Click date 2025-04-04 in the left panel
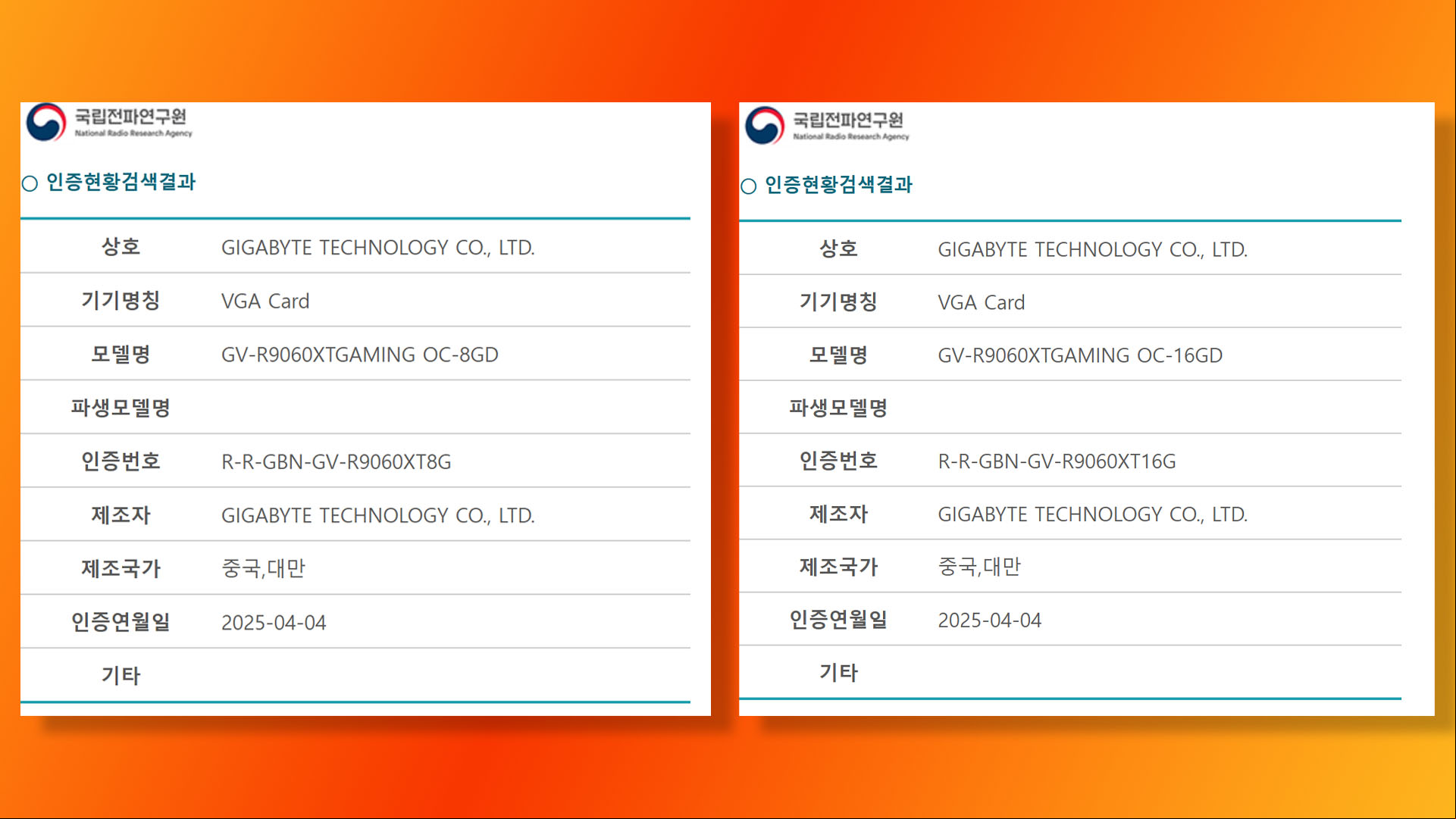 (x=274, y=623)
